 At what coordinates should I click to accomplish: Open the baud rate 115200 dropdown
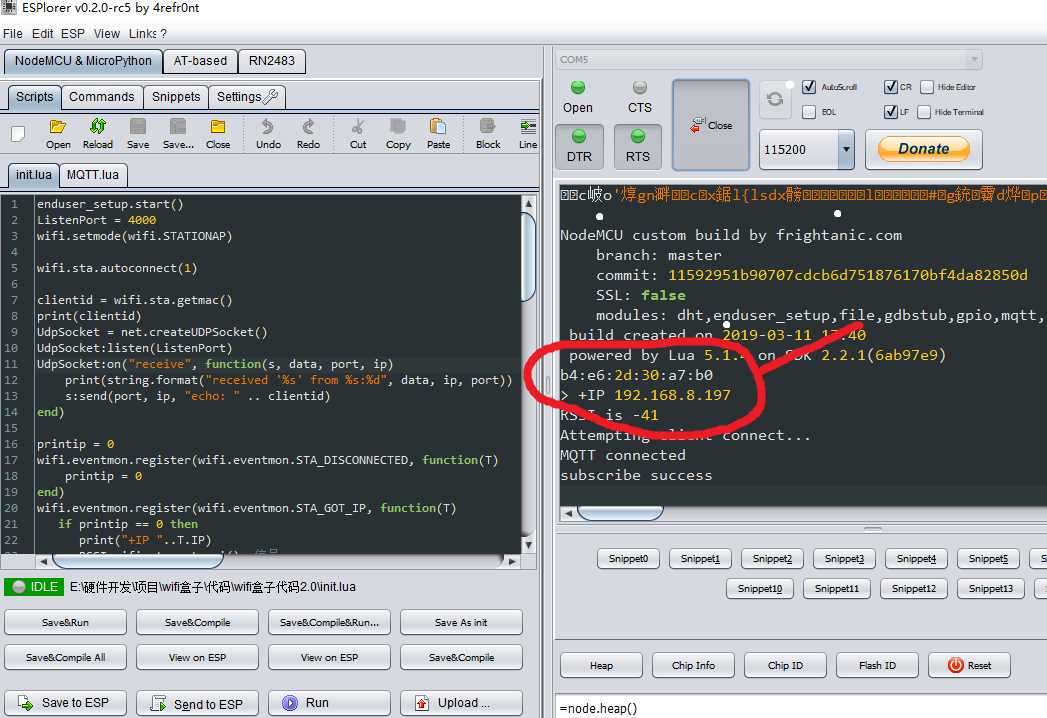click(846, 149)
